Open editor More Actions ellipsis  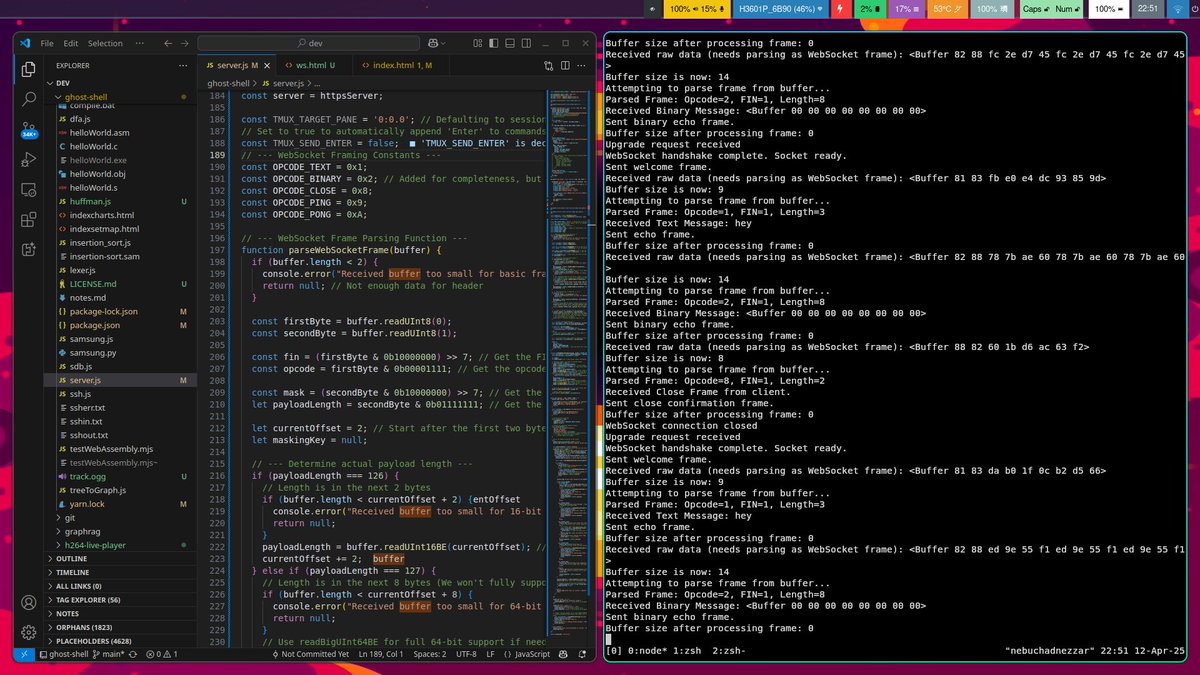coord(583,65)
